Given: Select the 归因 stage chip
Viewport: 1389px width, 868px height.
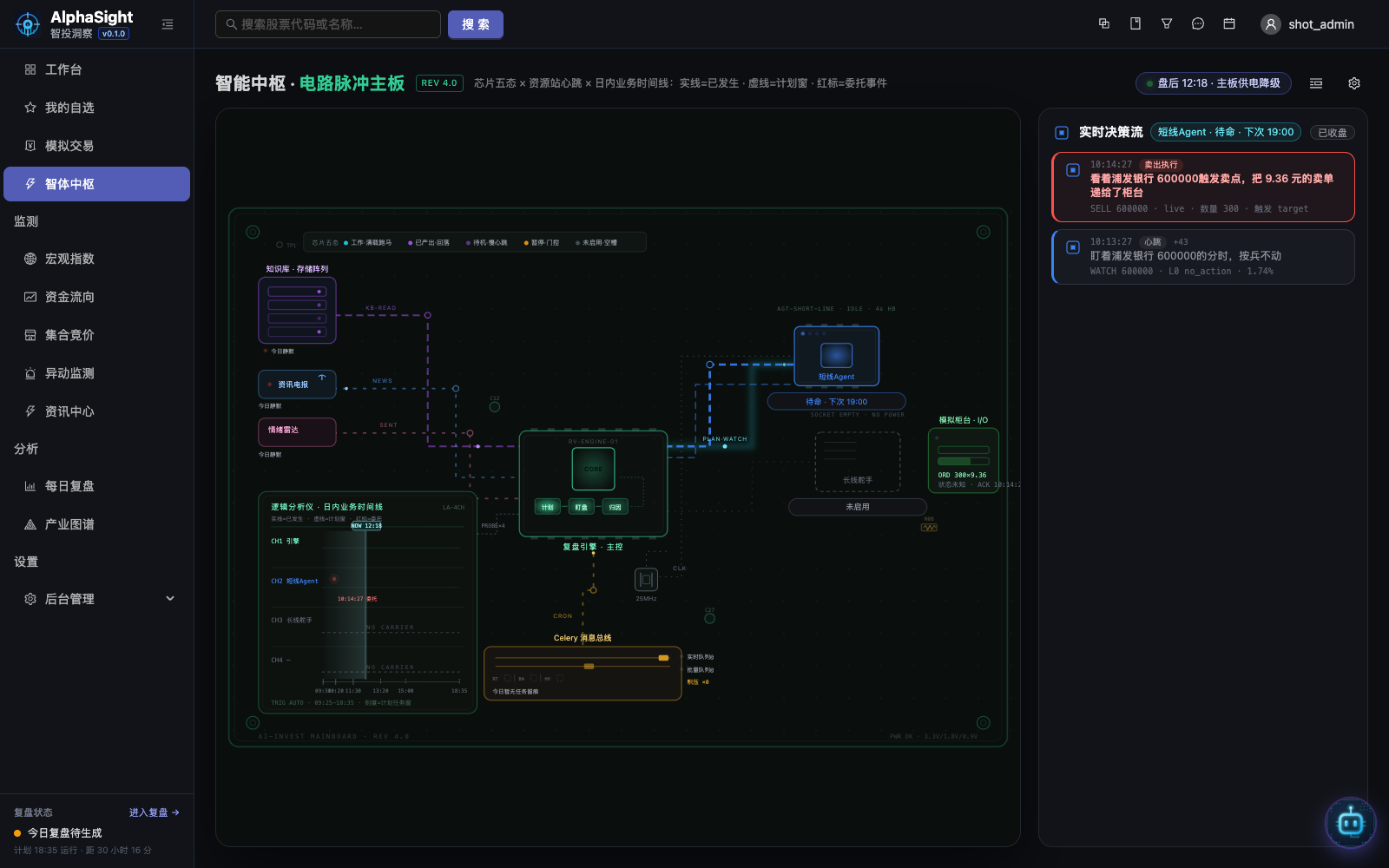Looking at the screenshot, I should [616, 507].
